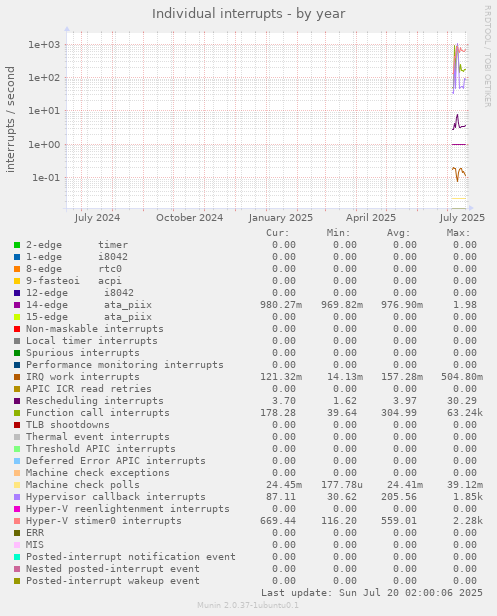Click the salmon Hyper-V stimer0 interrupts swatch
Image resolution: width=497 pixels, height=616 pixels.
click(x=17, y=521)
